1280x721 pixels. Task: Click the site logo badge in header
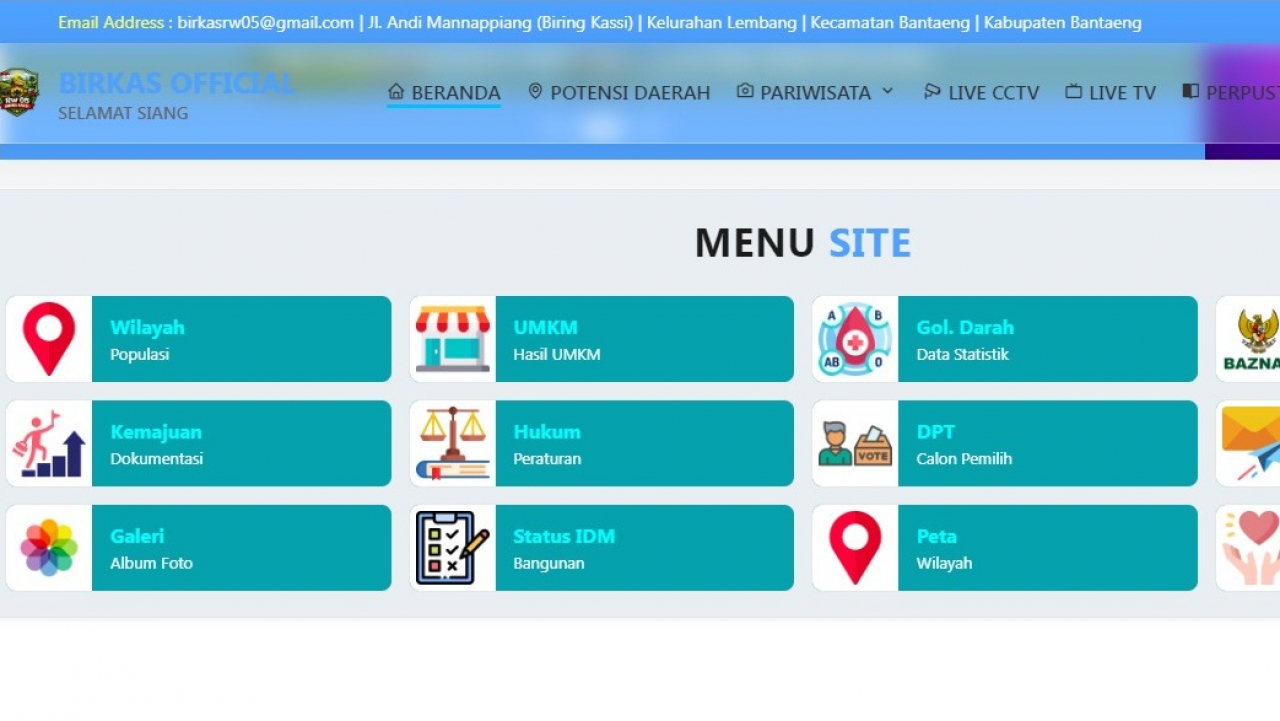click(x=18, y=92)
